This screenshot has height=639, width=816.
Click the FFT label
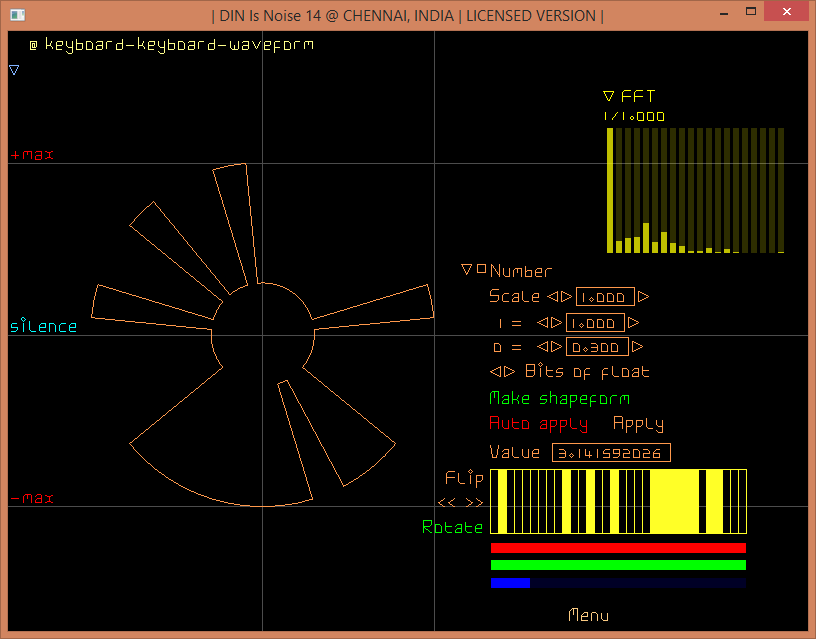638,96
